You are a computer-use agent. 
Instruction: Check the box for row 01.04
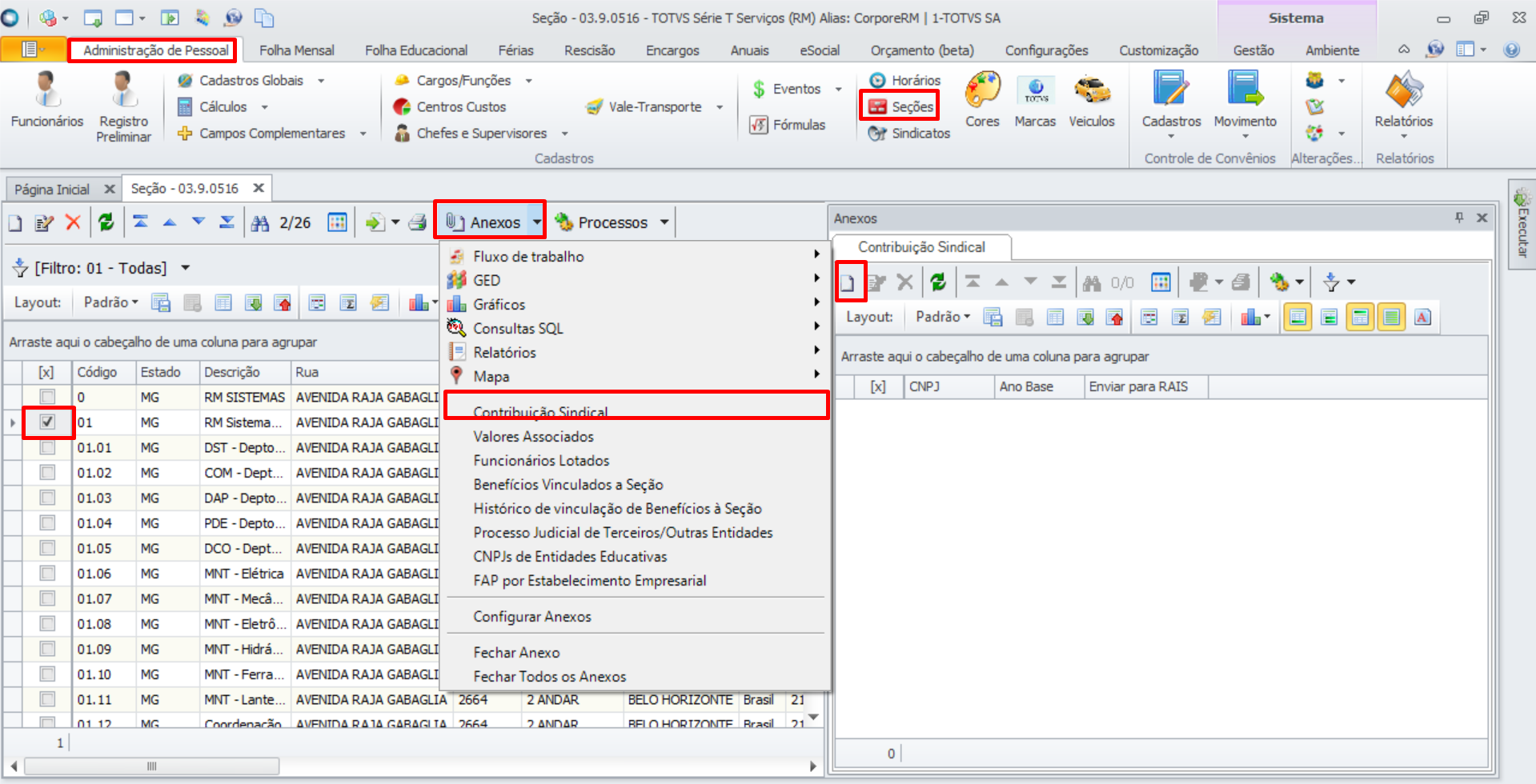point(47,523)
